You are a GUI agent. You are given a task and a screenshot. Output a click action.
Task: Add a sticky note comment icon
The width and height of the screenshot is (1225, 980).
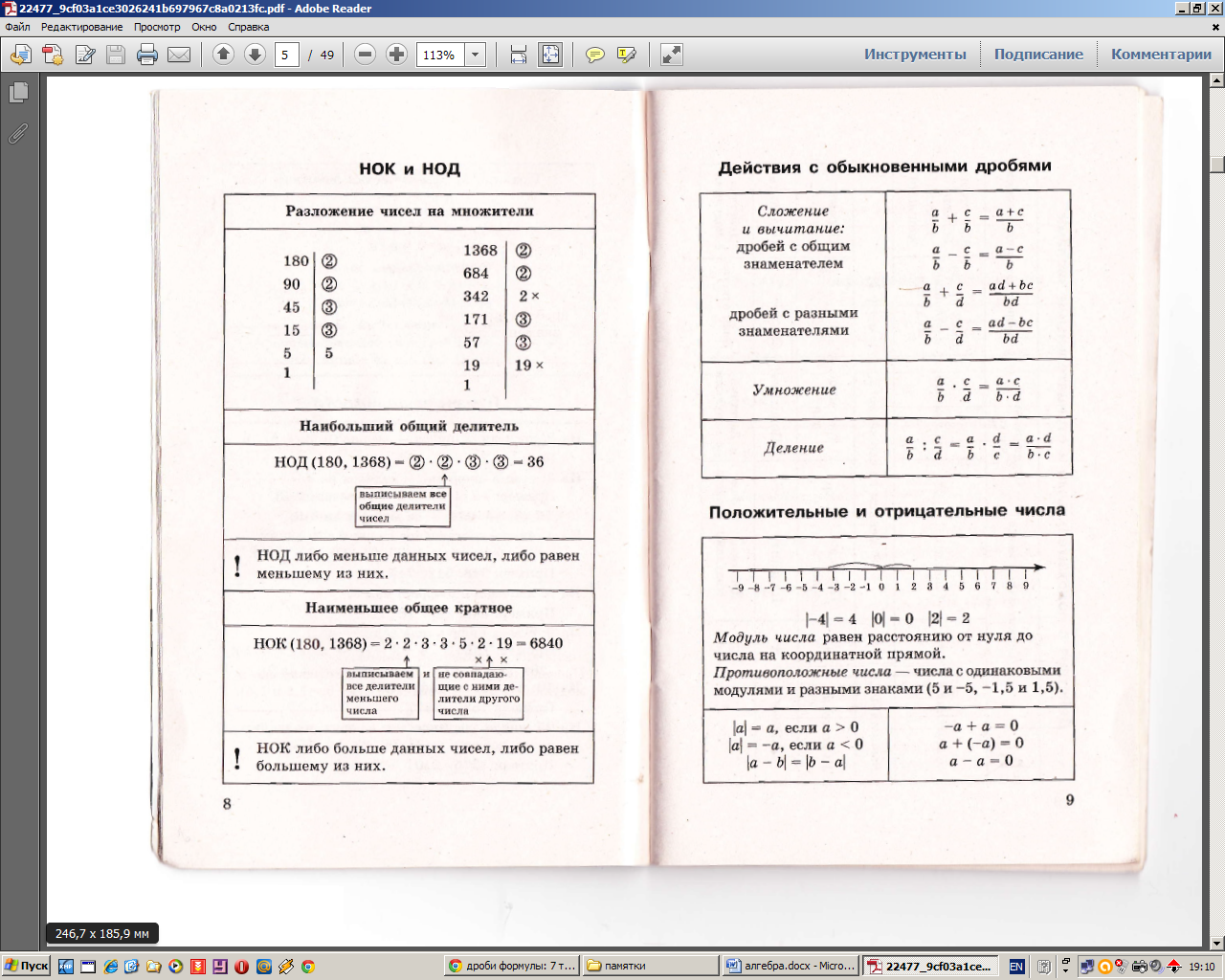click(x=594, y=55)
